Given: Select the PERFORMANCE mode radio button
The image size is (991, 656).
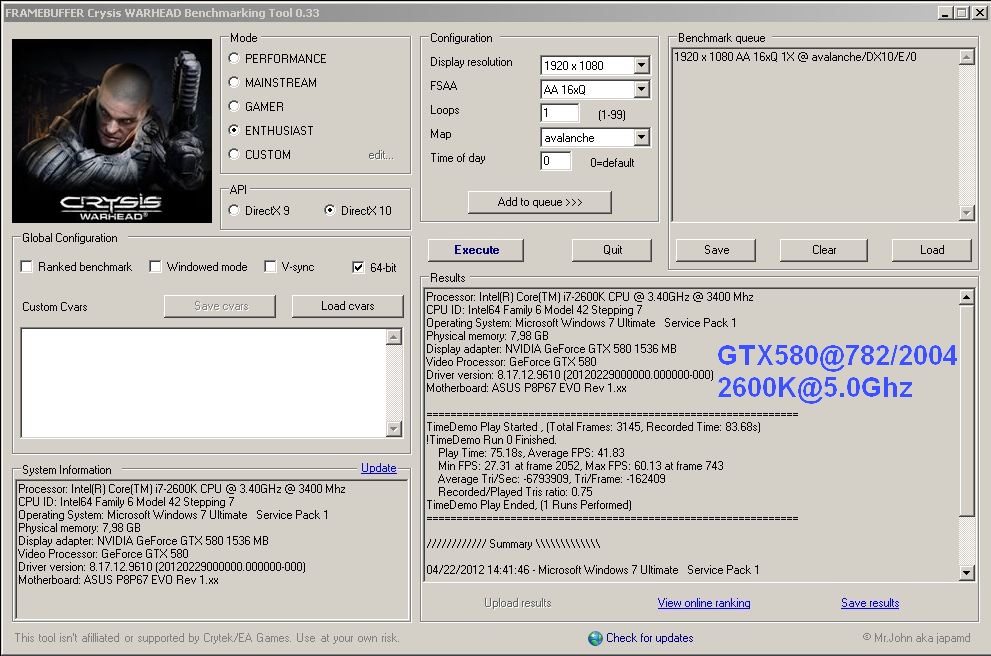Looking at the screenshot, I should coord(234,59).
